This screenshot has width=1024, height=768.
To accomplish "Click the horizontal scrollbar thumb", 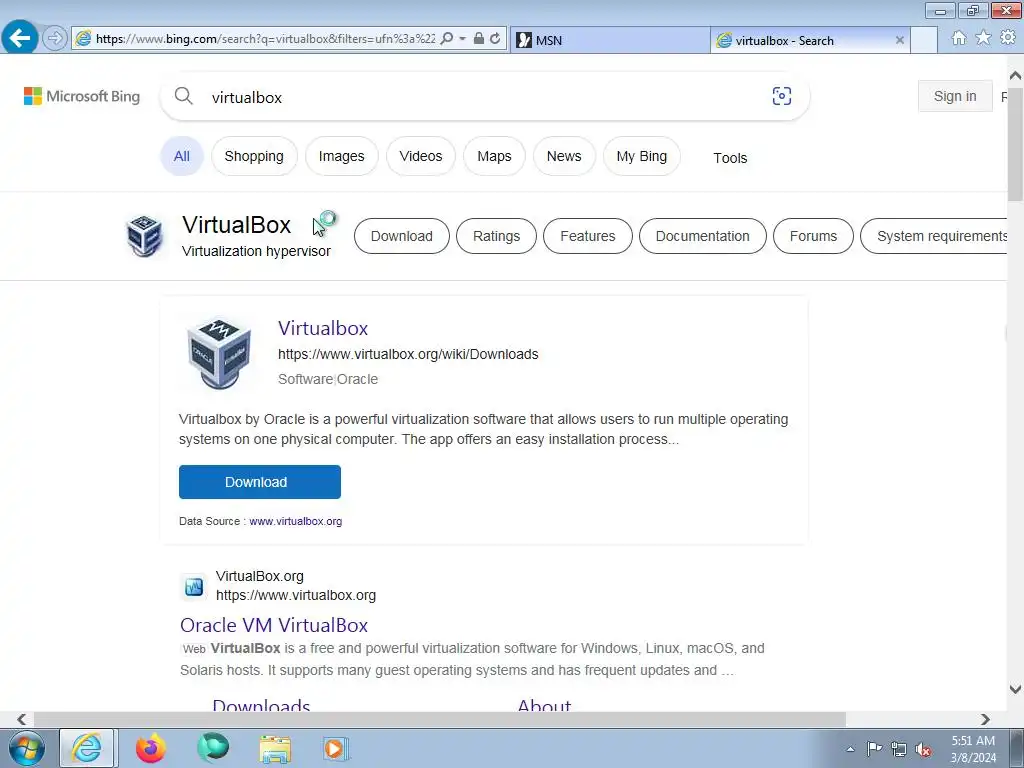I will [440, 719].
